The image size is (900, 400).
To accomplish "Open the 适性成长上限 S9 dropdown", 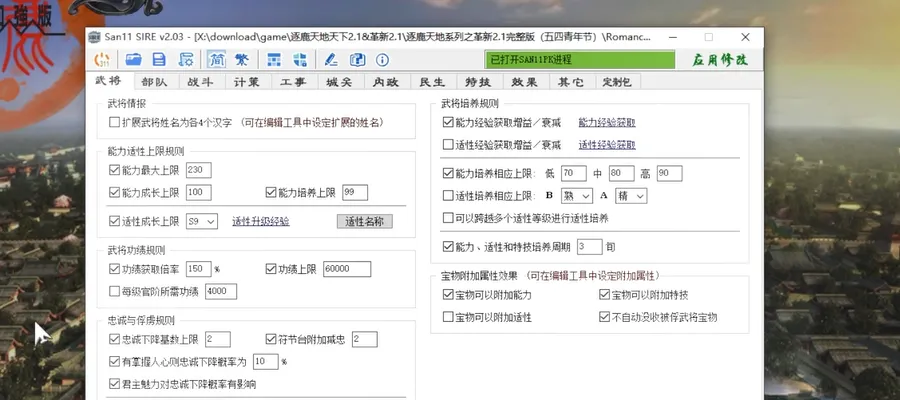I will coord(202,221).
